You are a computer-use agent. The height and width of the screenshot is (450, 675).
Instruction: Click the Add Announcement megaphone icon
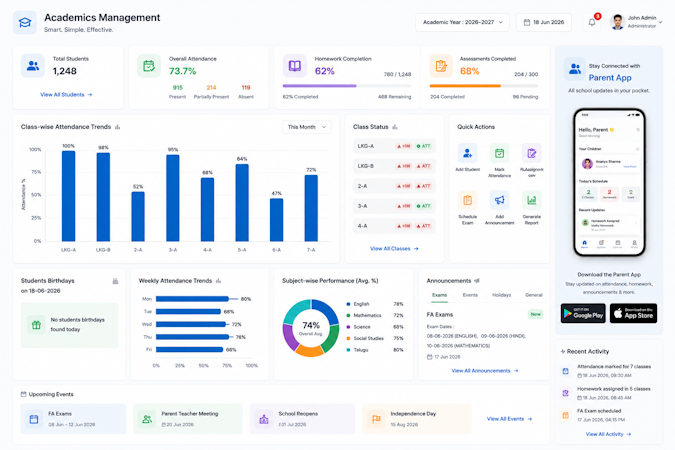499,200
